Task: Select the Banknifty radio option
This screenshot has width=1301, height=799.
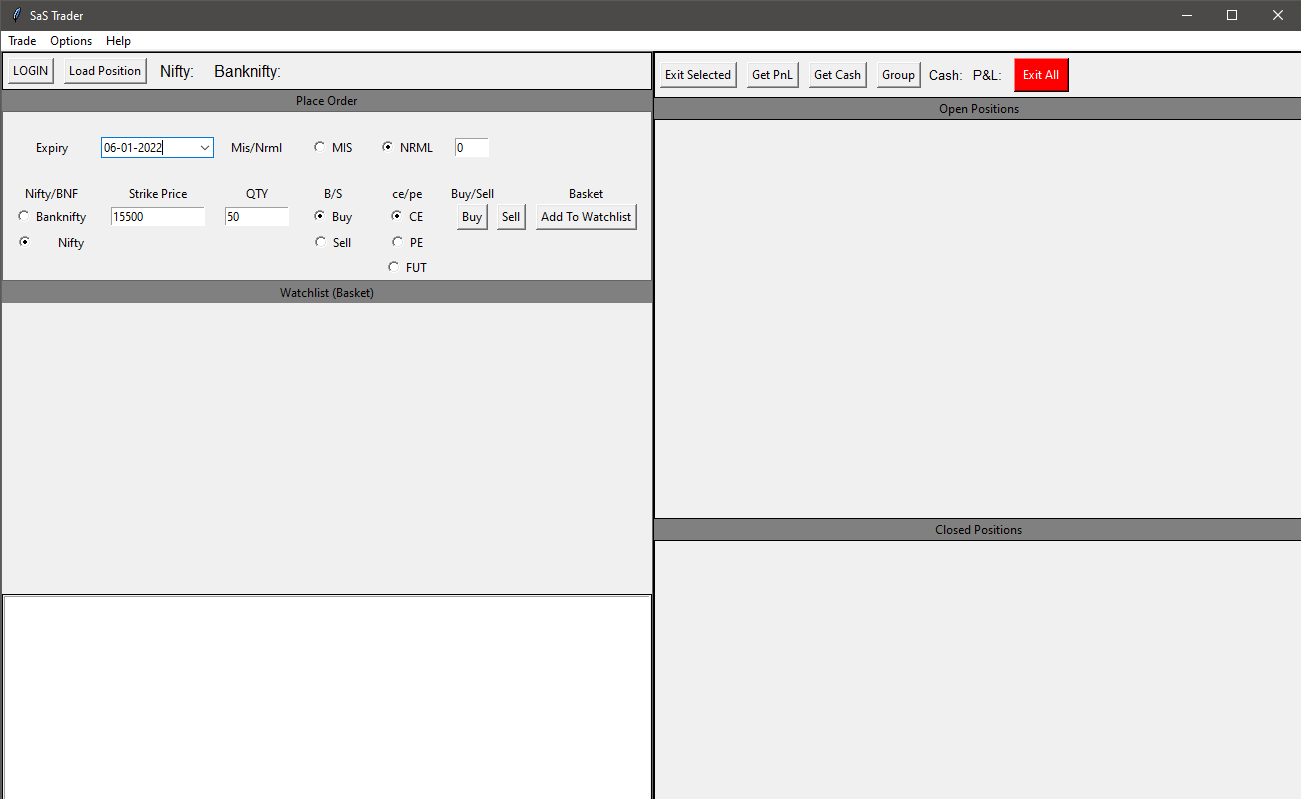Action: click(x=24, y=217)
